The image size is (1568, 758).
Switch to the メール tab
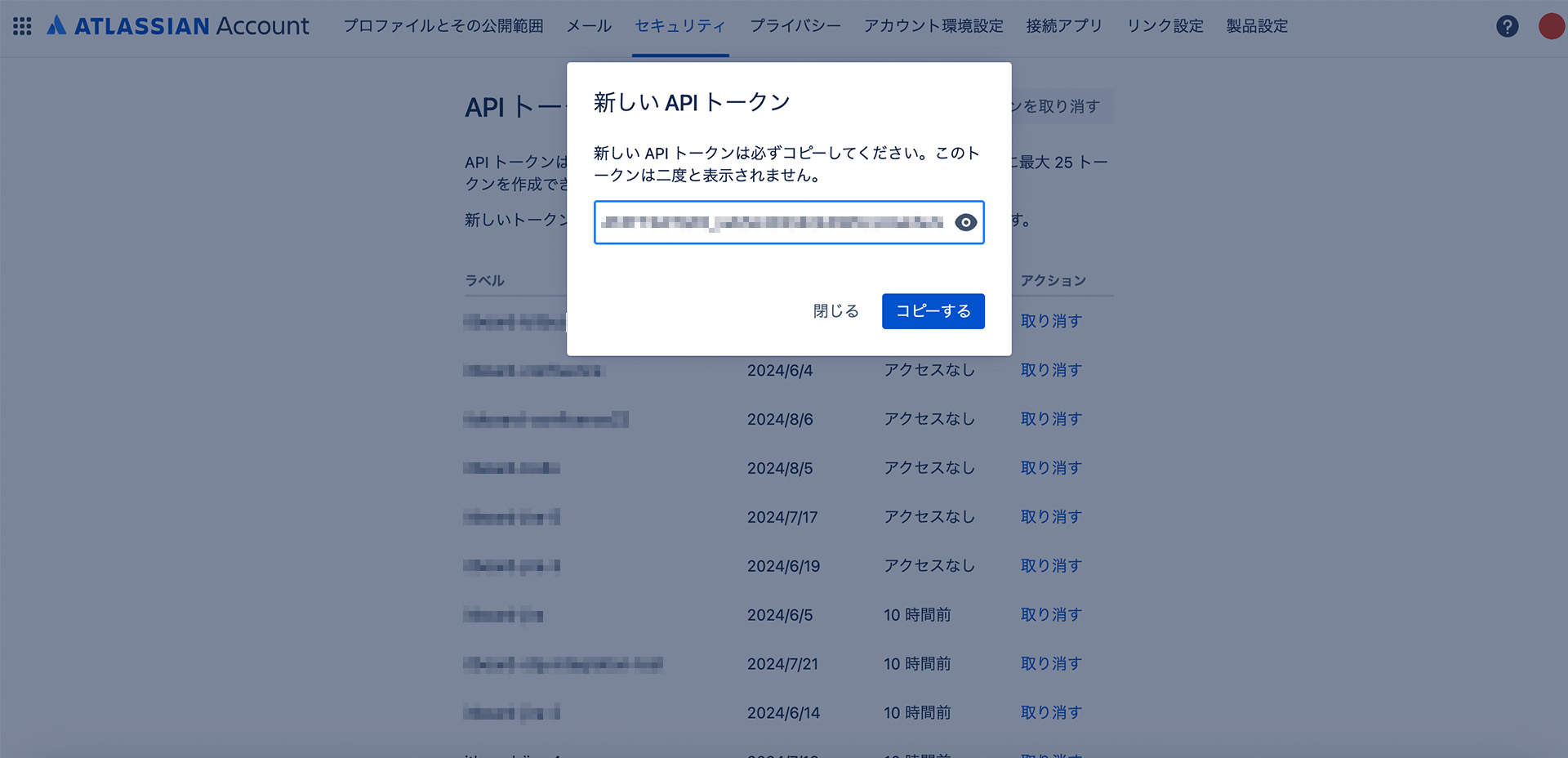pyautogui.click(x=589, y=26)
